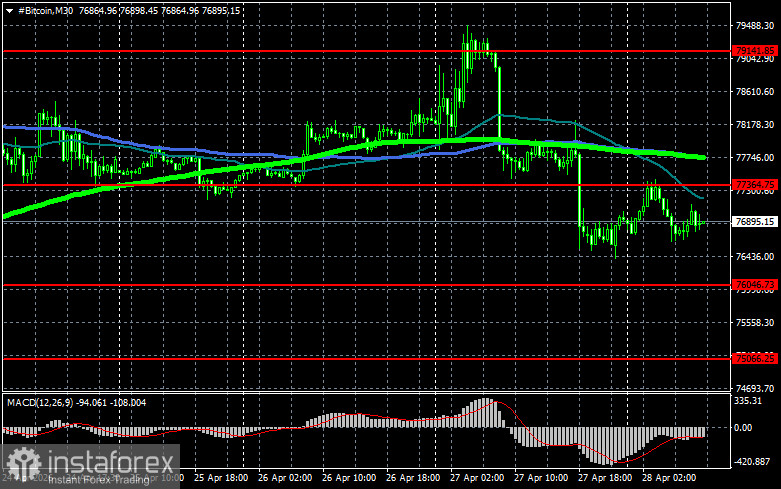The width and height of the screenshot is (781, 489).
Task: Click the dropdown triangle beside #Bitcoin,M30
Action: point(7,9)
